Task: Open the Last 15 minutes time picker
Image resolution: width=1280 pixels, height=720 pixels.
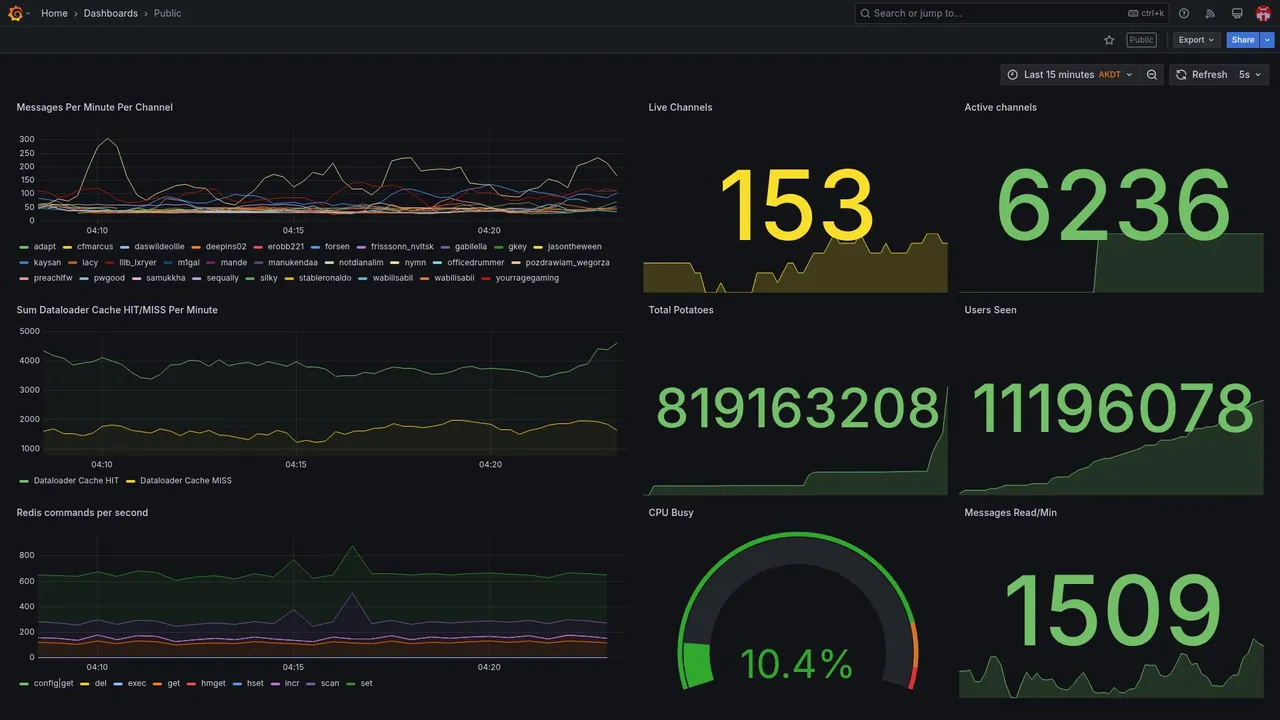Action: 1070,75
